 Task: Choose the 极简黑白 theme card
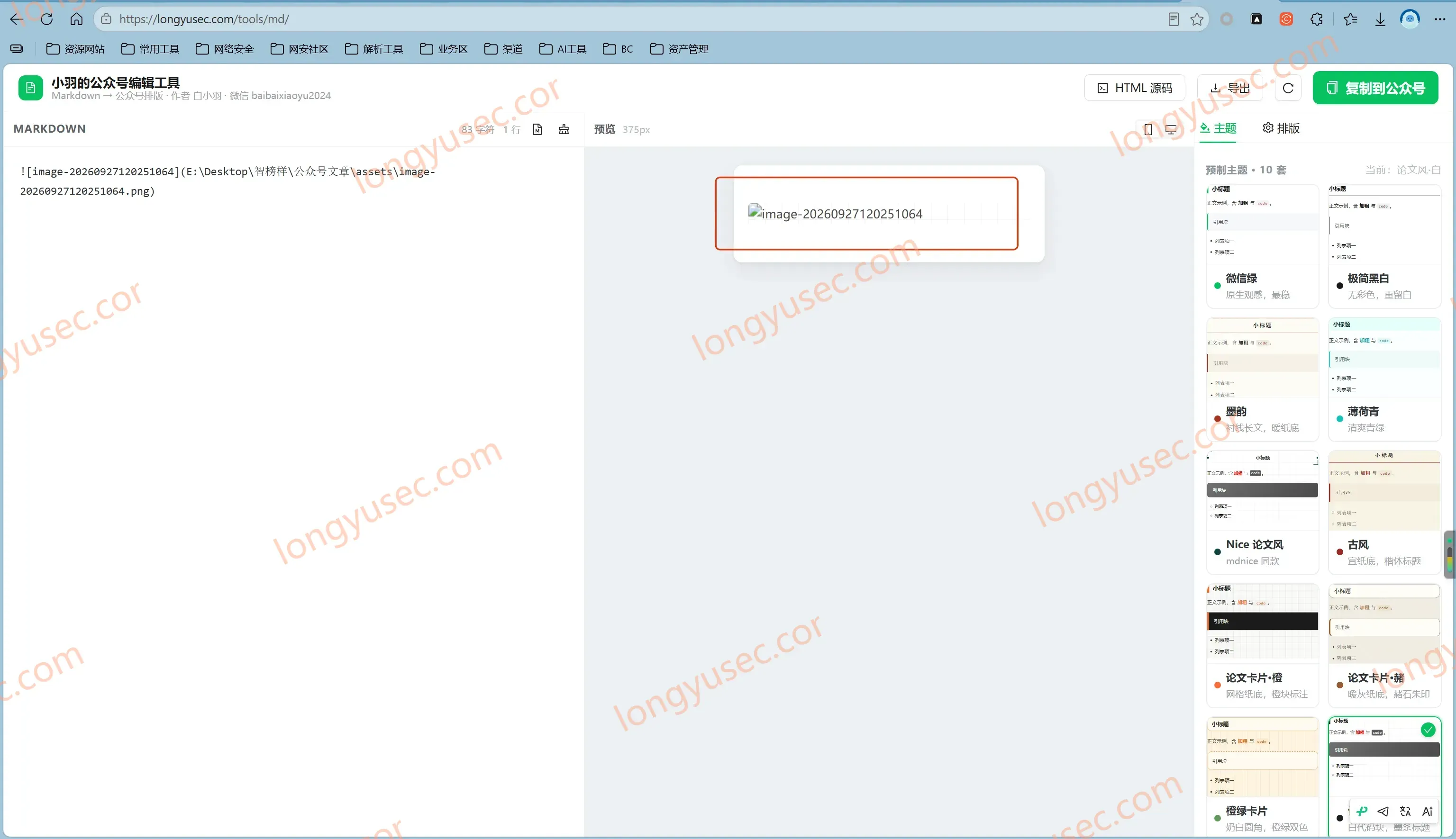pyautogui.click(x=1384, y=246)
